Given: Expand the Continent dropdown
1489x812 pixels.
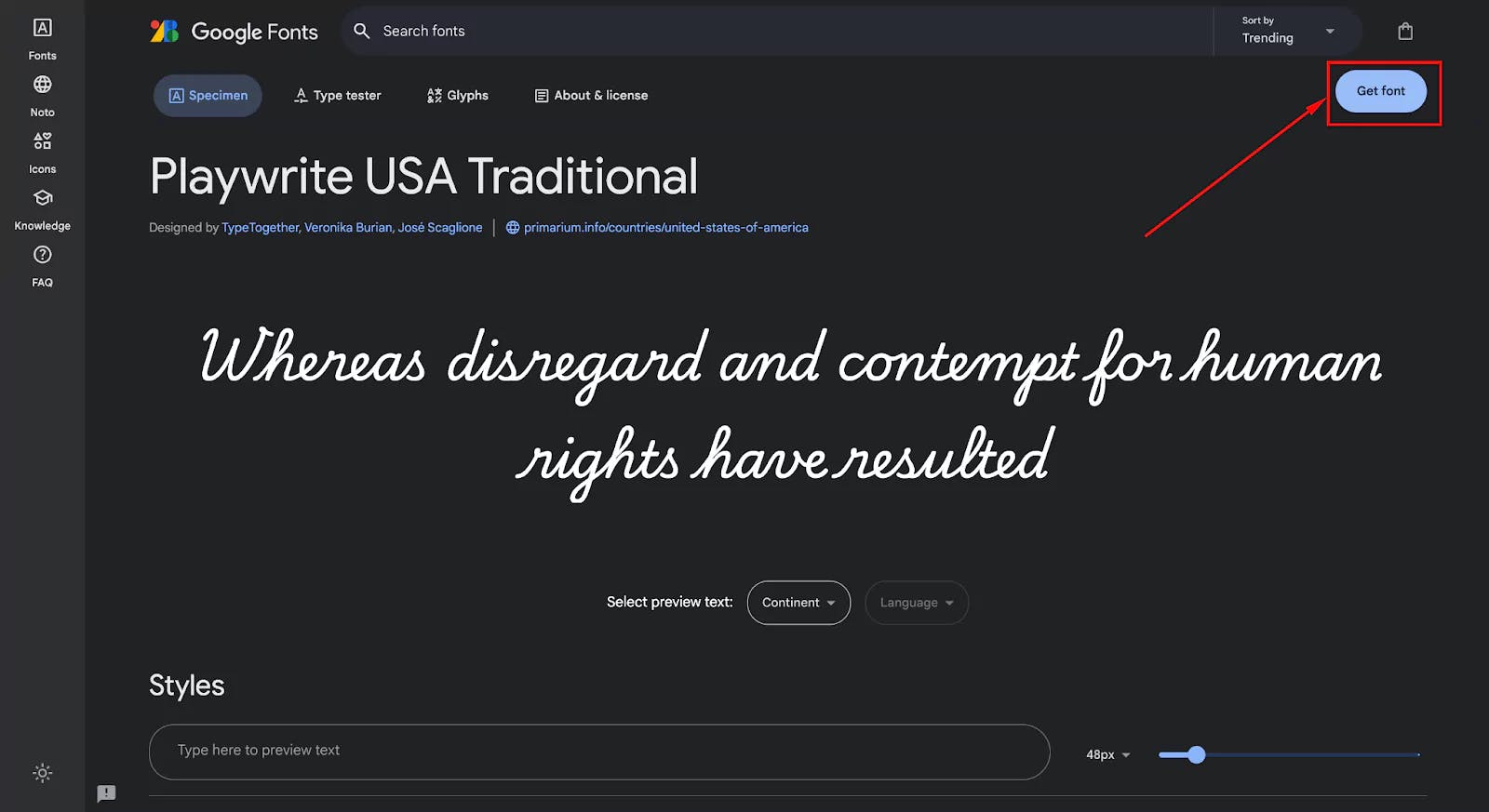Looking at the screenshot, I should pos(798,603).
